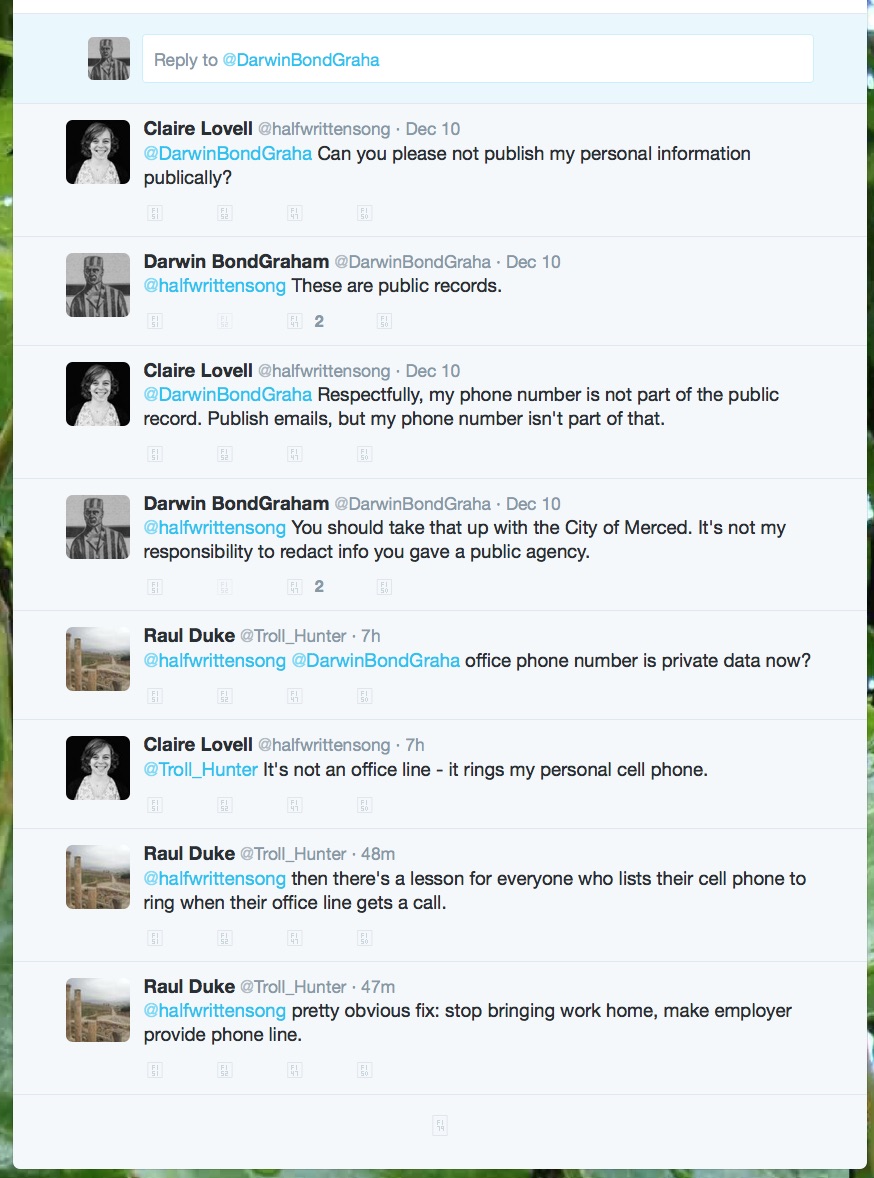The image size is (874, 1178).
Task: Click reply icon under 'personal cell phone' tweet
Action: pos(155,805)
